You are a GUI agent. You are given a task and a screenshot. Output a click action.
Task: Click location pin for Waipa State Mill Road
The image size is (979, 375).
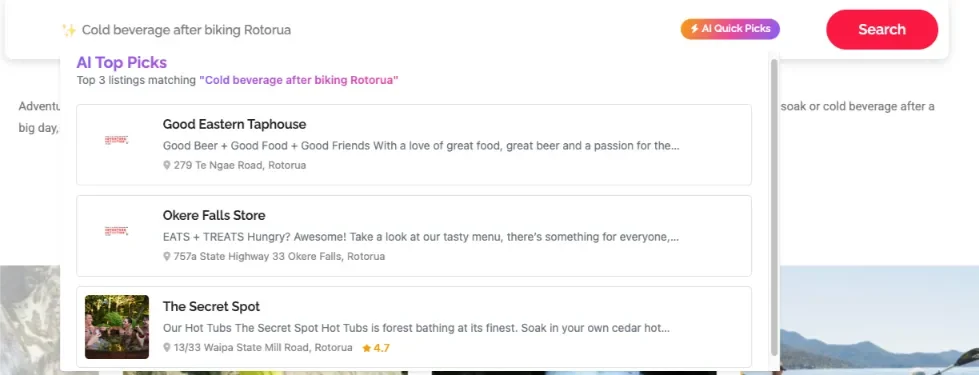pyautogui.click(x=167, y=348)
